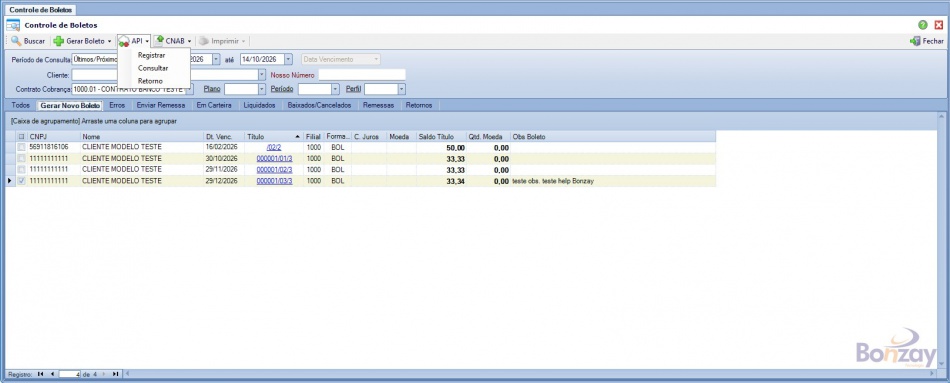The image size is (950, 383).
Task: Go to last record navigation arrow
Action: (115, 374)
